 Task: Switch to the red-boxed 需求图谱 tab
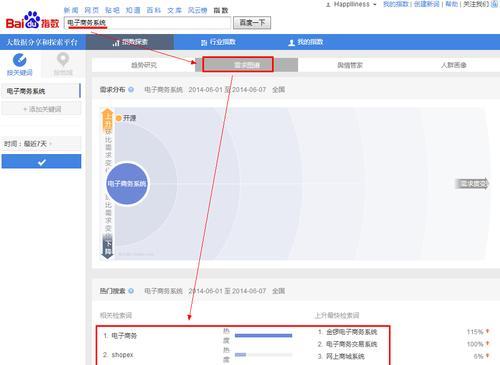[x=238, y=64]
